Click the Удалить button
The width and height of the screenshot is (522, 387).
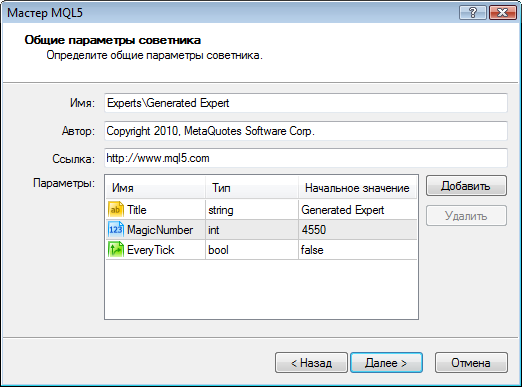(466, 216)
